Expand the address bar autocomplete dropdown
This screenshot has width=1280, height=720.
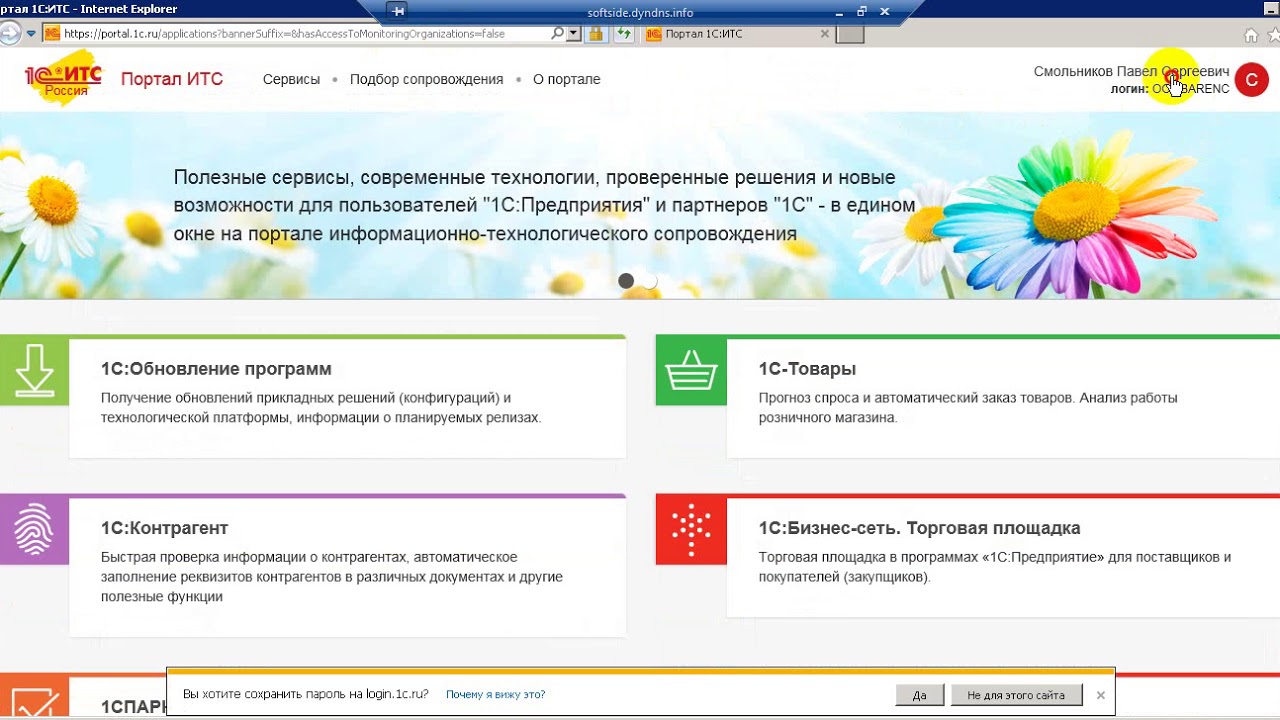pyautogui.click(x=573, y=33)
